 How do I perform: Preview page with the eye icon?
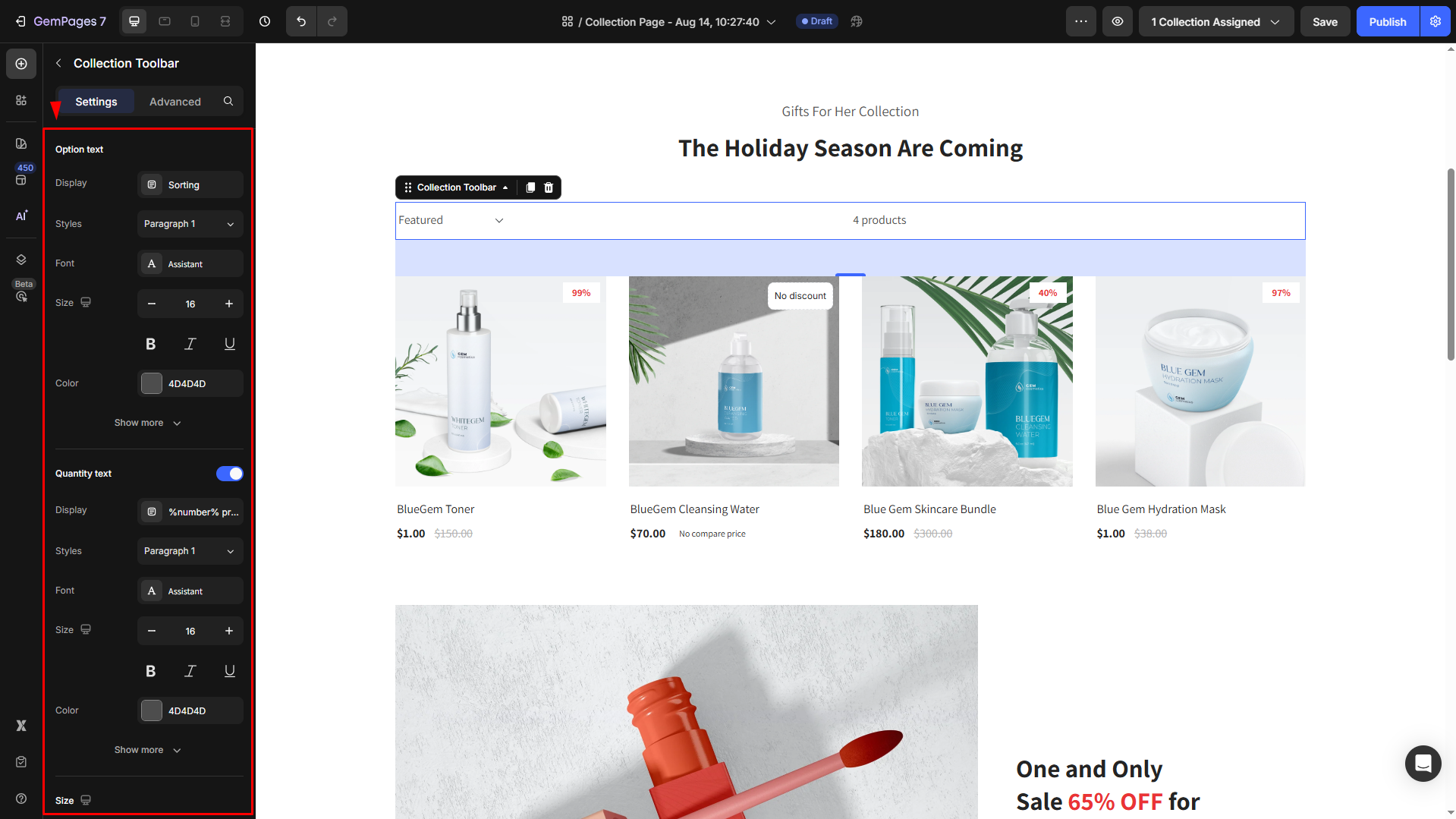(x=1118, y=21)
